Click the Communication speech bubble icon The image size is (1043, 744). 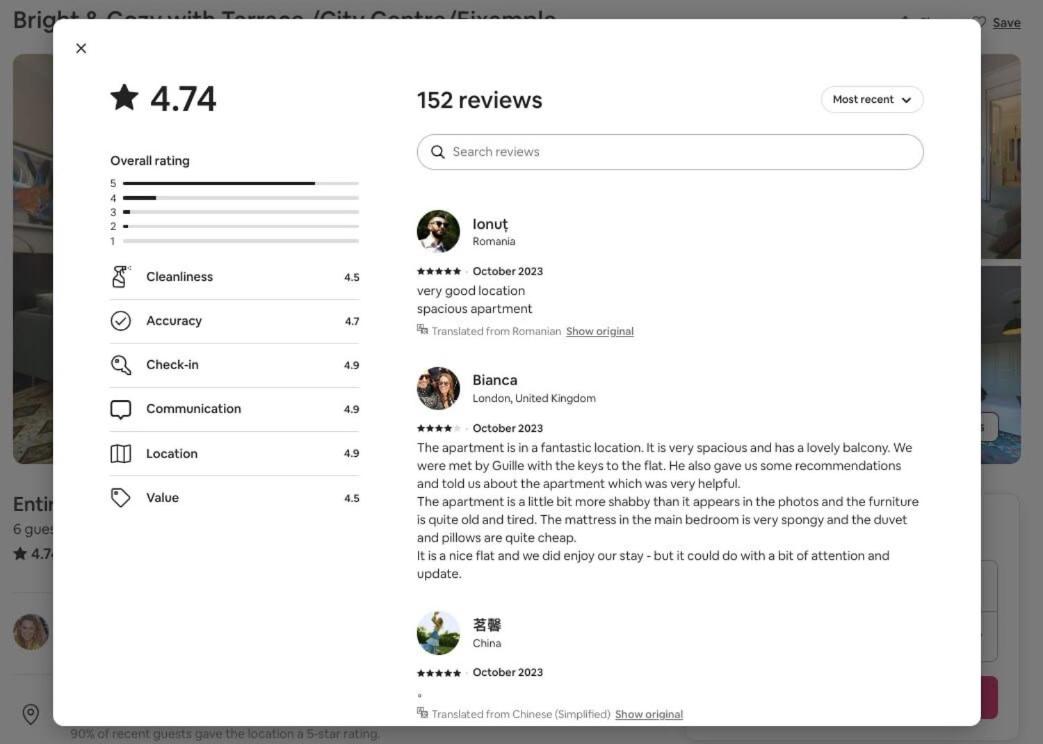pos(120,409)
